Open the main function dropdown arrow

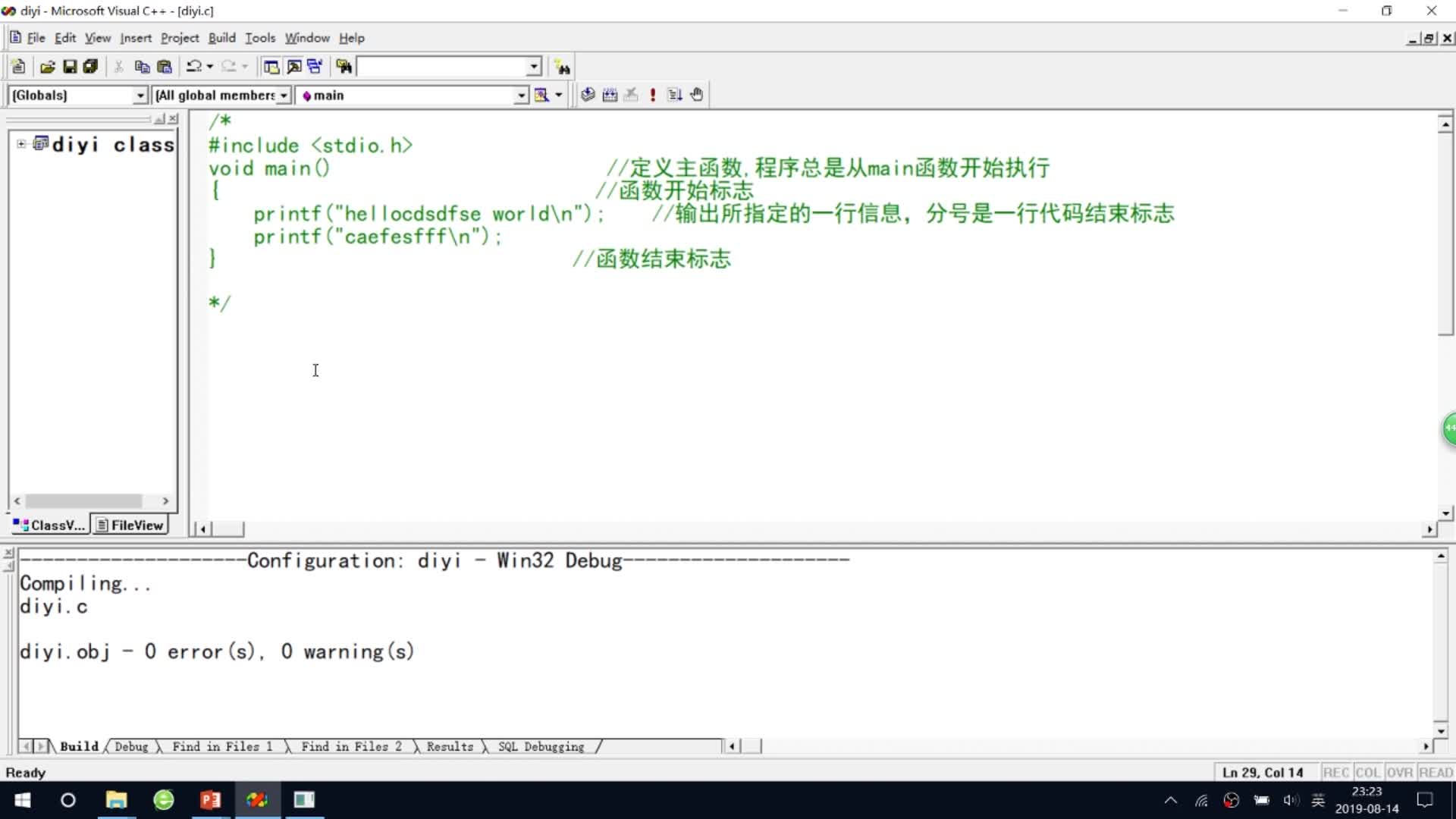tap(521, 96)
